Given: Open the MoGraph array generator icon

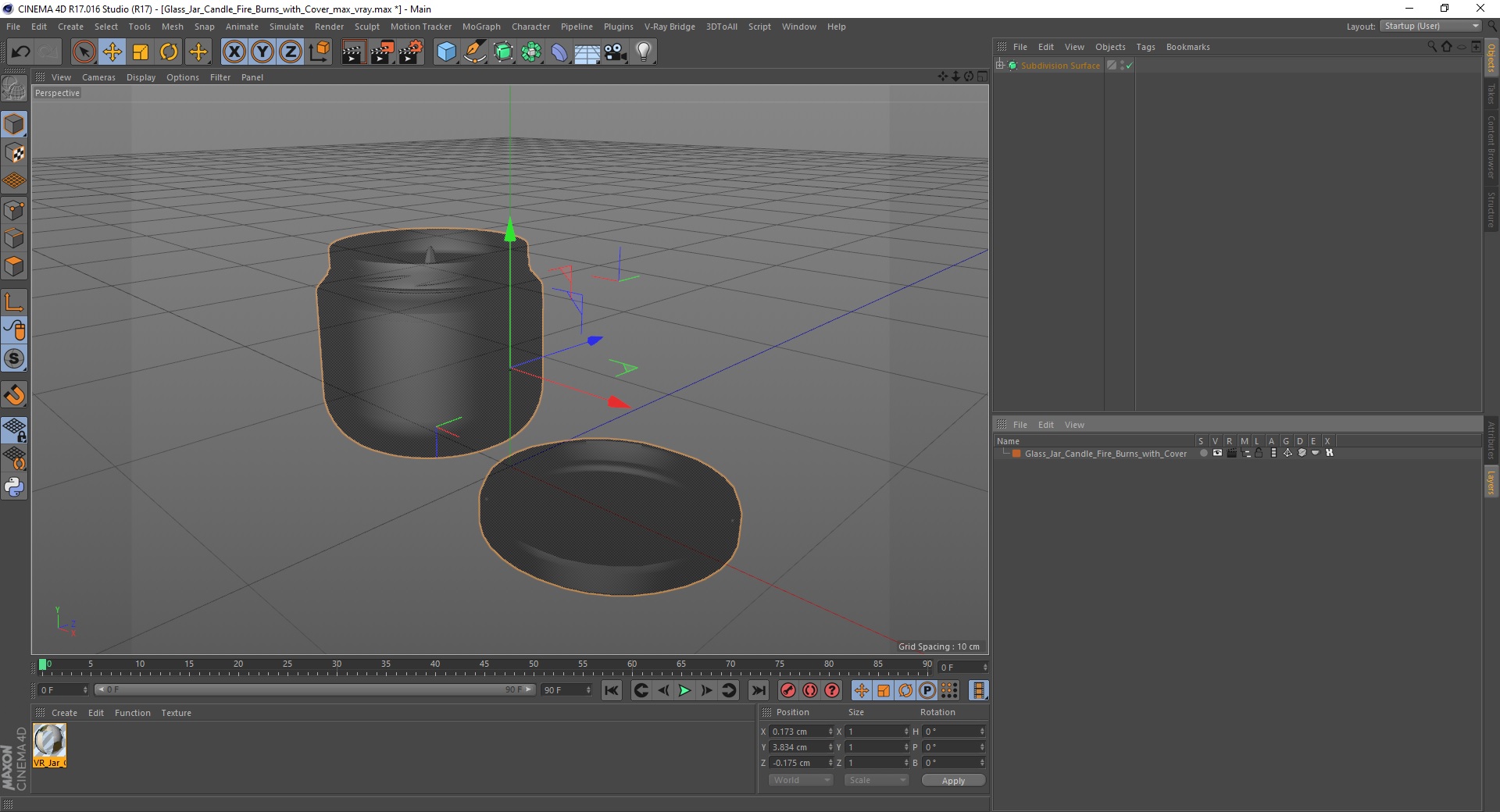Looking at the screenshot, I should pyautogui.click(x=532, y=52).
